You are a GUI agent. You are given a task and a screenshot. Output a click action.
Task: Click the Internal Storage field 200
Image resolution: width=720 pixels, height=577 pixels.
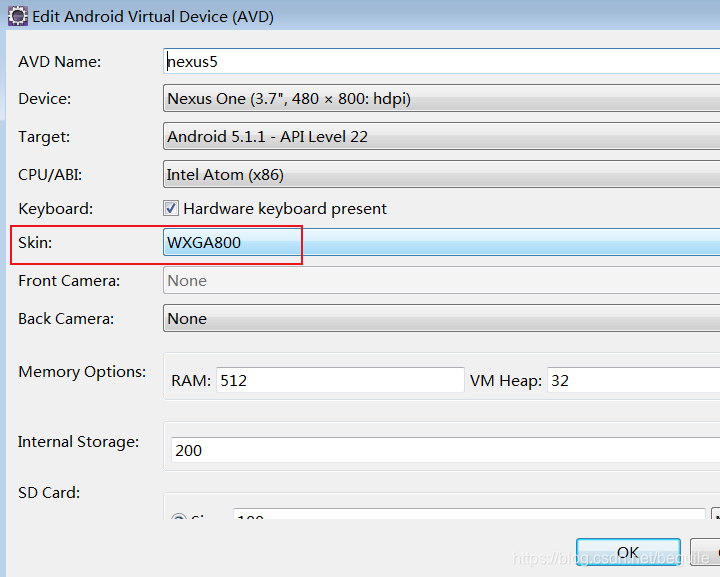pyautogui.click(x=445, y=450)
